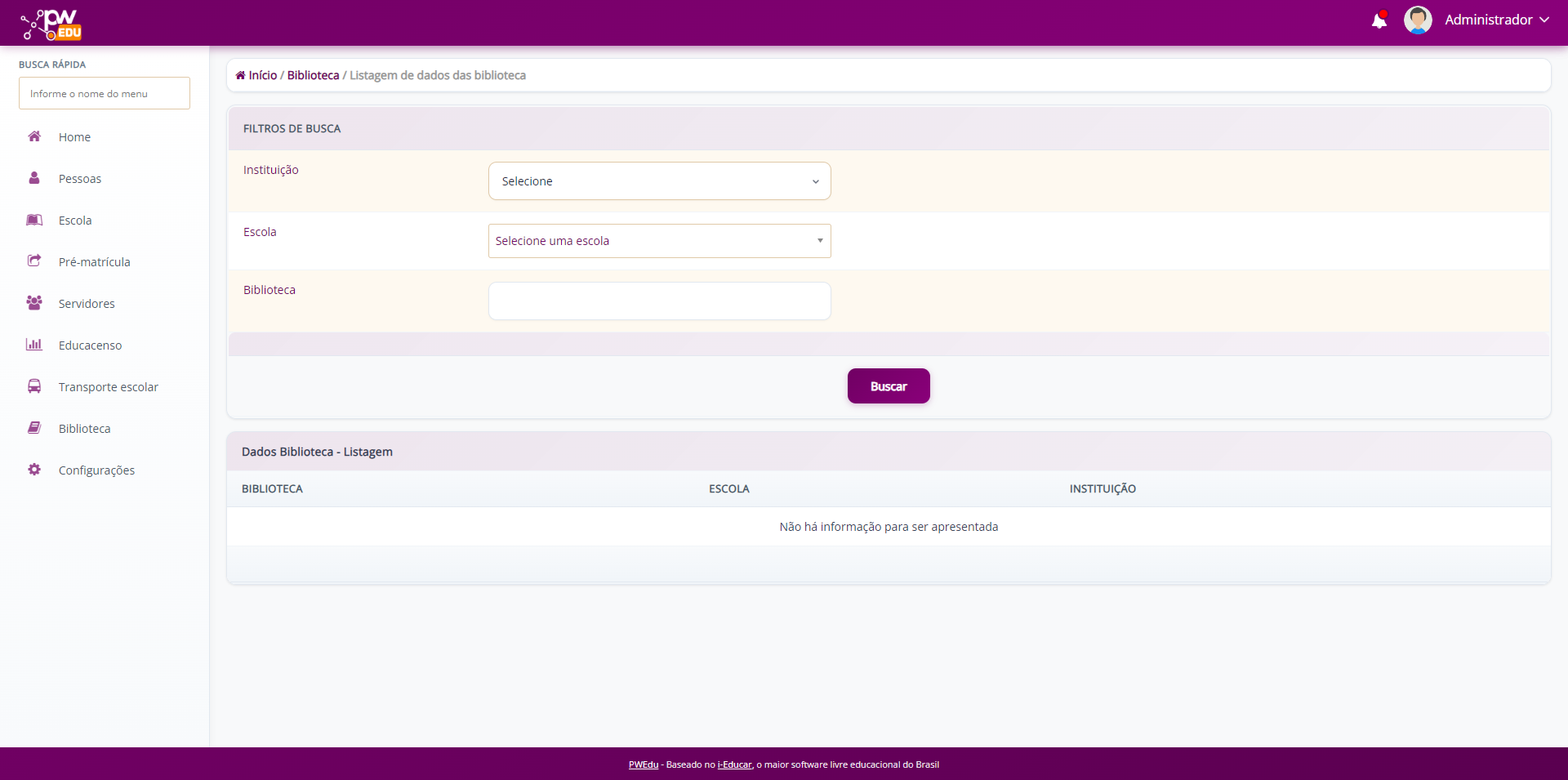Select the Servidores icon
The width and height of the screenshot is (1568, 780).
point(33,303)
